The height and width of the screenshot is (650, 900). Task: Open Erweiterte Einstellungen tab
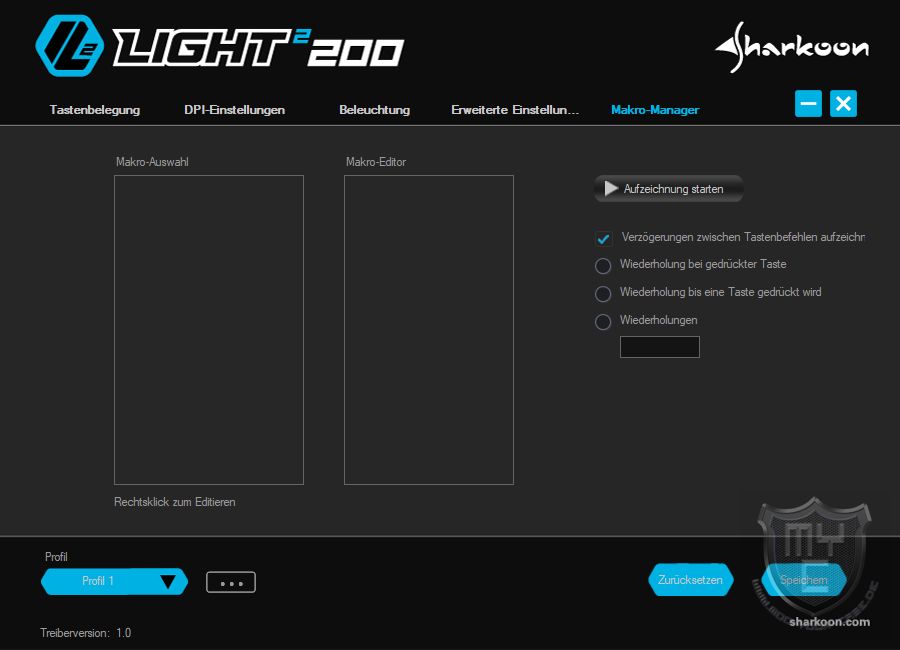coord(515,110)
